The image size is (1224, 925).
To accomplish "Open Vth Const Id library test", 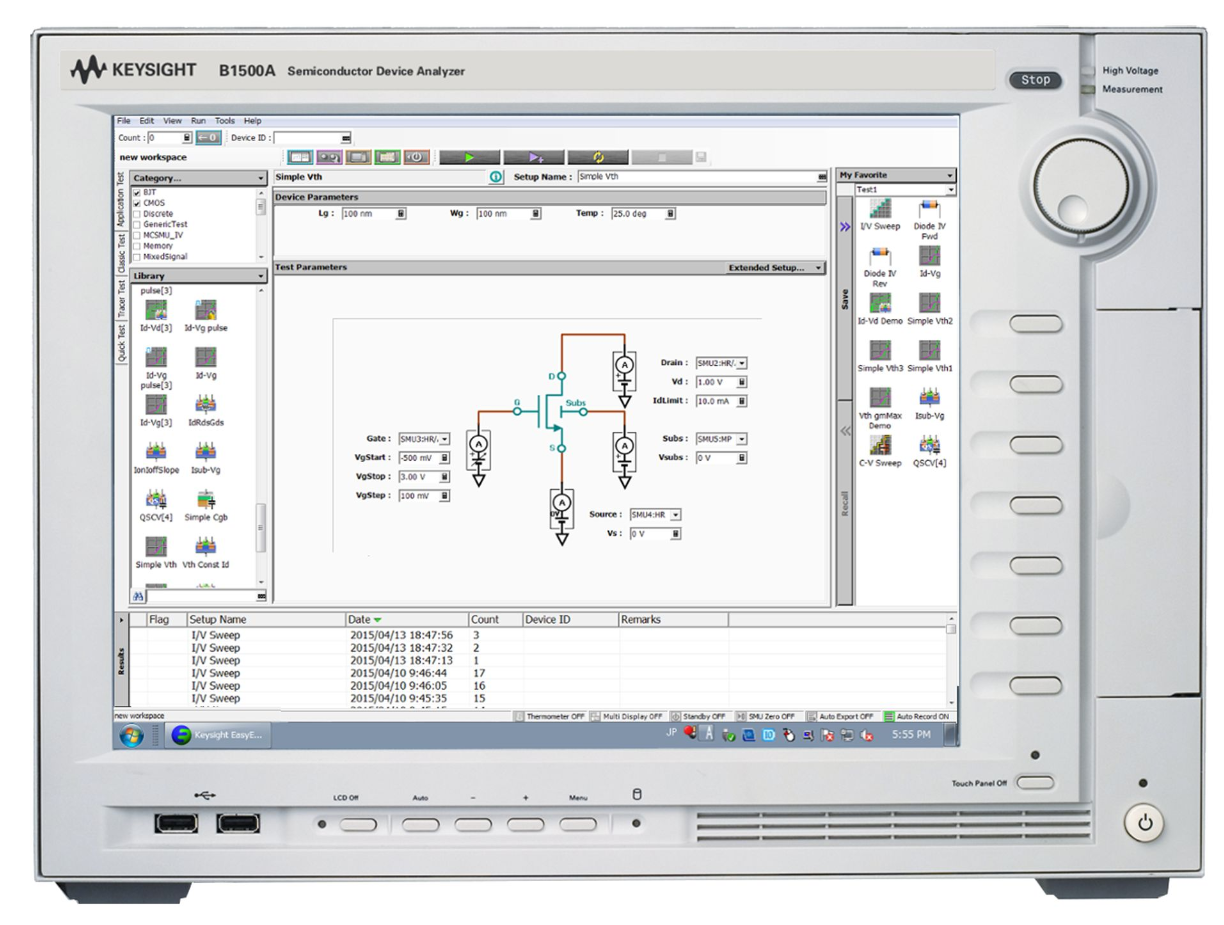I will click(206, 552).
